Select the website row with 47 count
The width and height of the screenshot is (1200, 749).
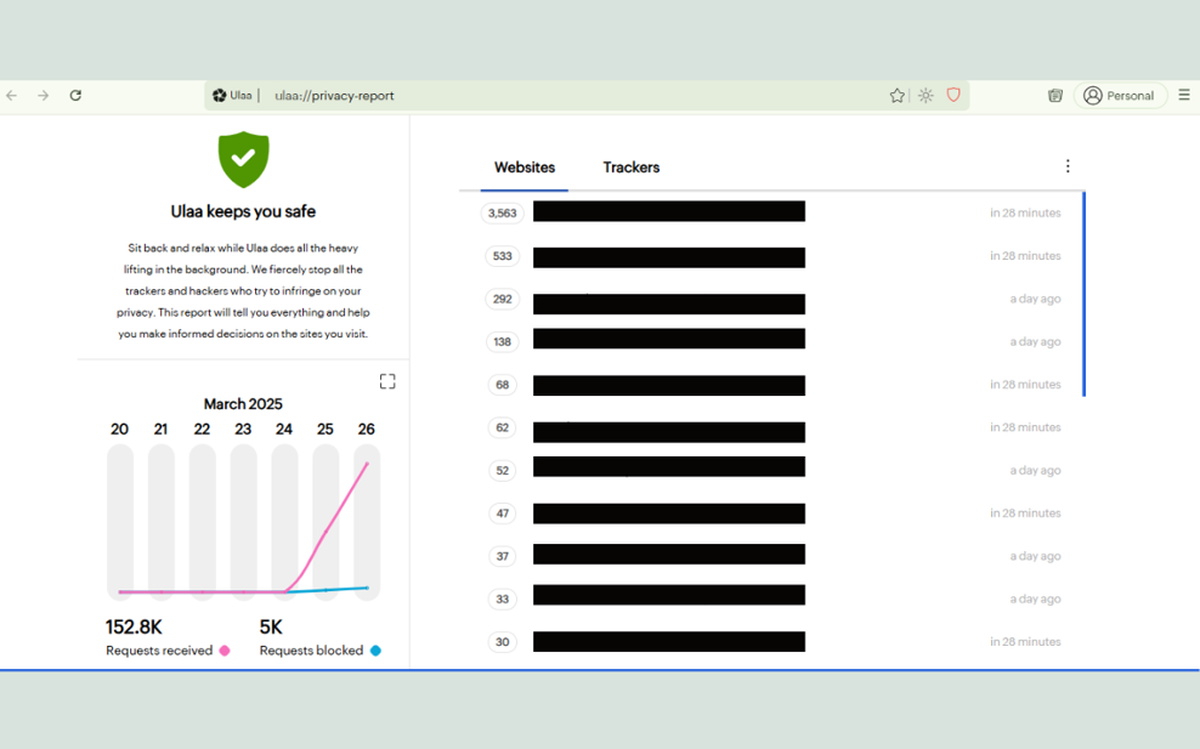(771, 514)
